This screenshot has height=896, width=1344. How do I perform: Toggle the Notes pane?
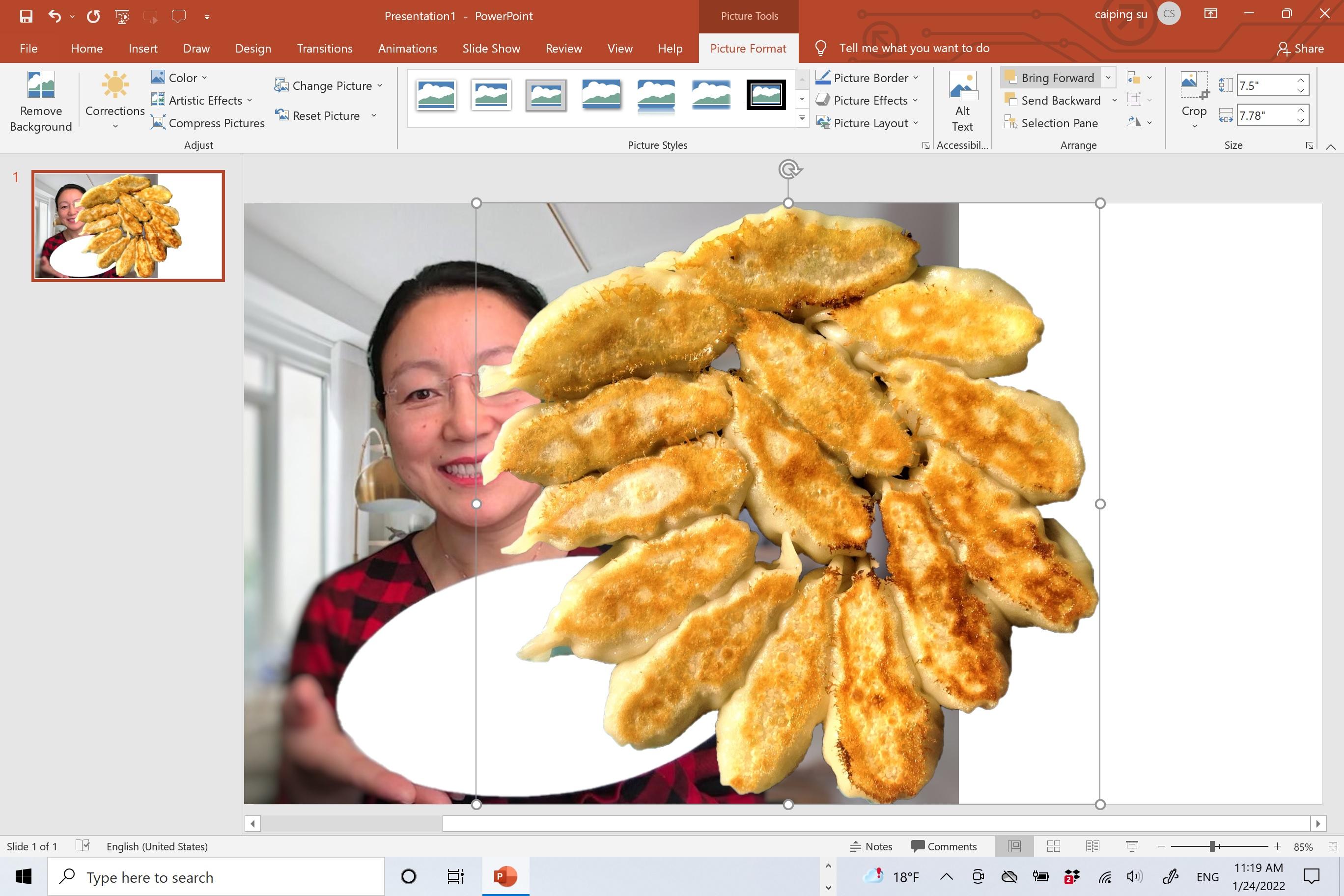click(871, 846)
